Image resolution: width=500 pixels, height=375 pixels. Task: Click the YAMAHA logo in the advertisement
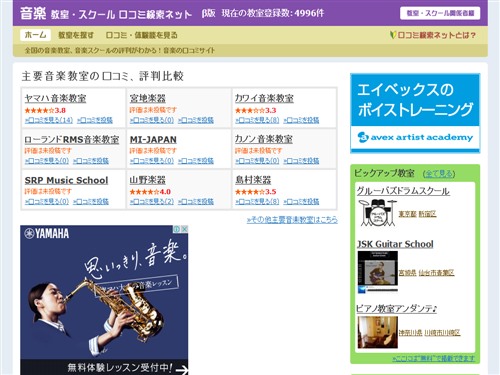tap(47, 233)
